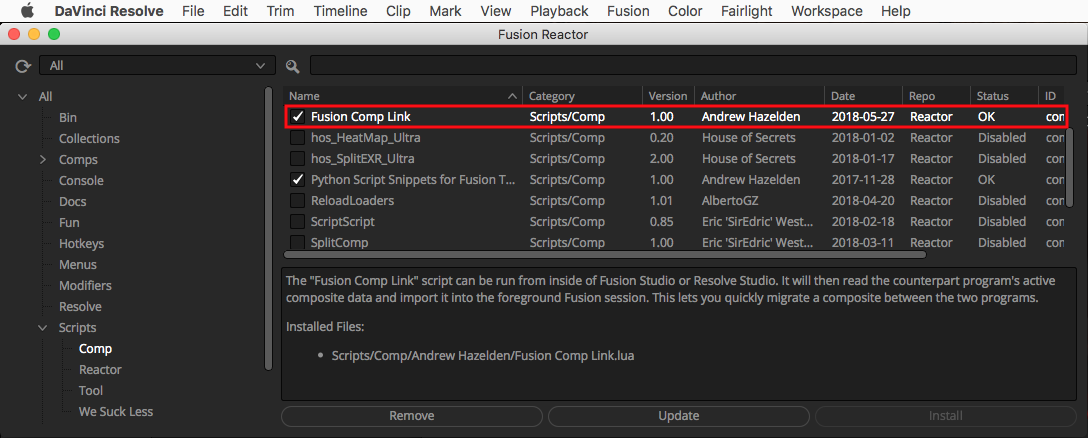The height and width of the screenshot is (438, 1088).
Task: Click the package list vertical scrollbar
Action: [x=1069, y=166]
